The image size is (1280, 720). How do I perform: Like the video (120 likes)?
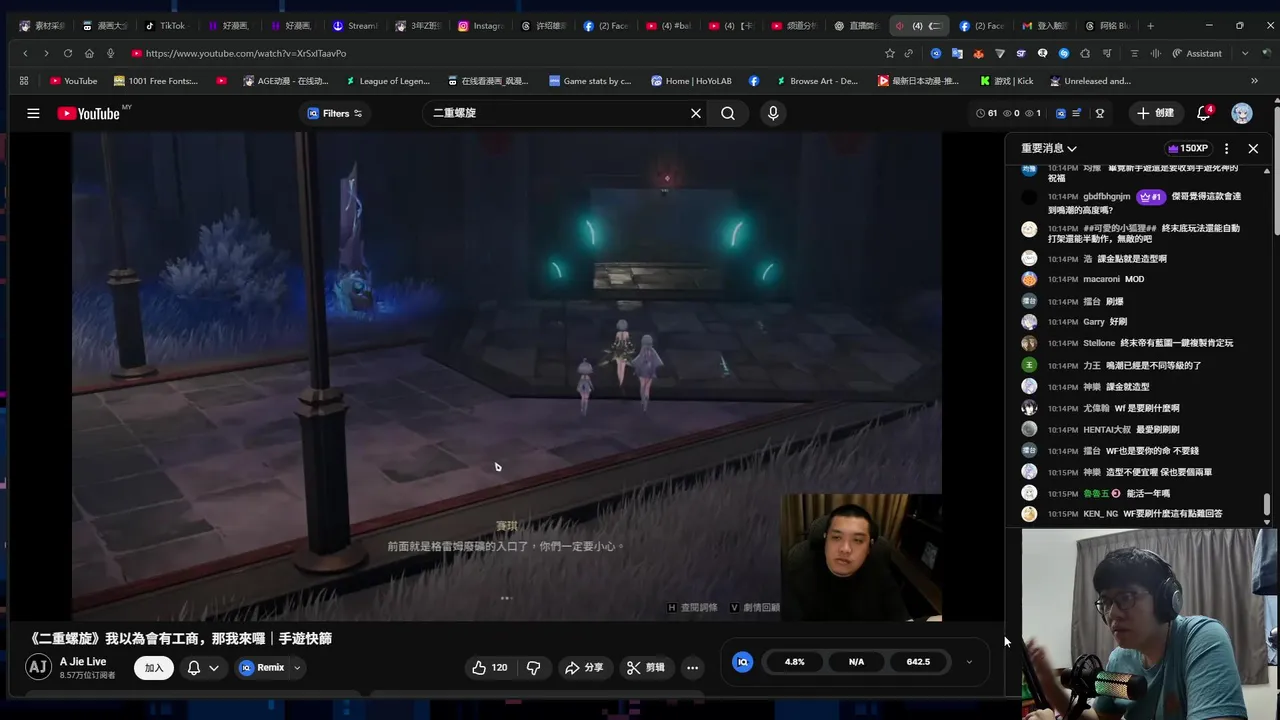click(x=490, y=667)
